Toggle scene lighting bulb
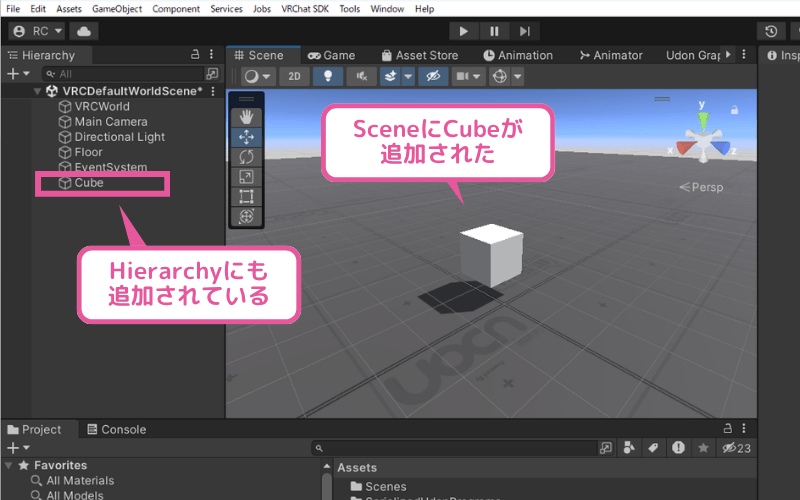Image resolution: width=800 pixels, height=500 pixels. click(x=328, y=77)
